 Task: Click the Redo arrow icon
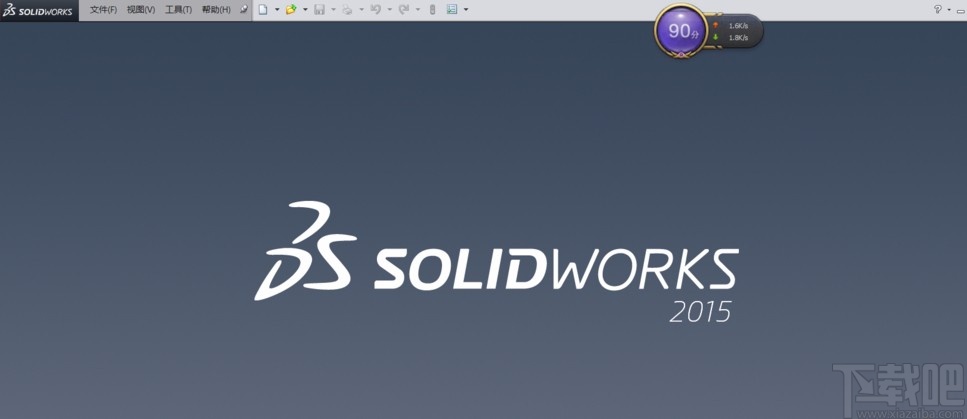pos(404,10)
